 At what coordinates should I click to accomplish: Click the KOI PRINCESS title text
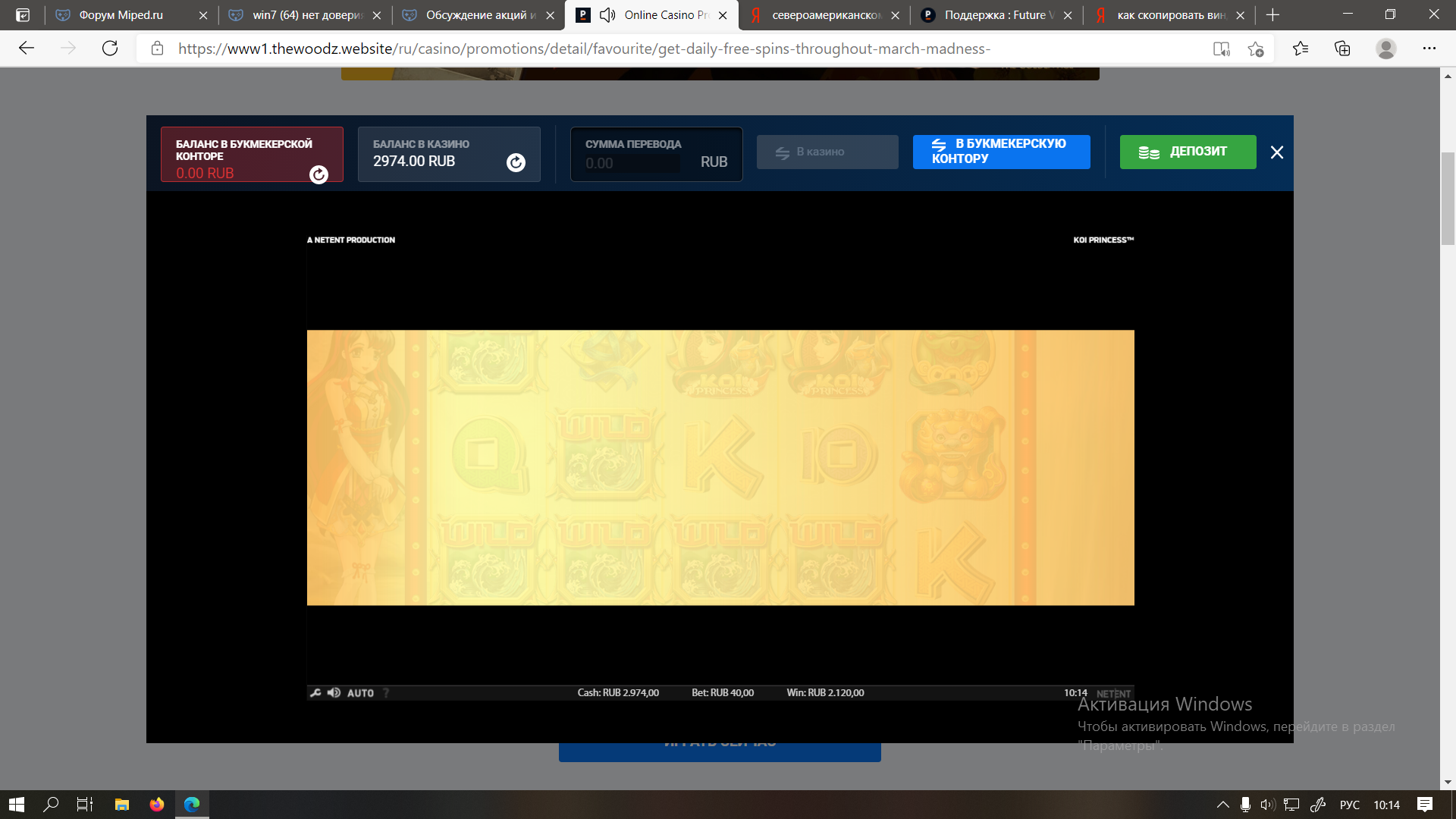coord(1103,240)
